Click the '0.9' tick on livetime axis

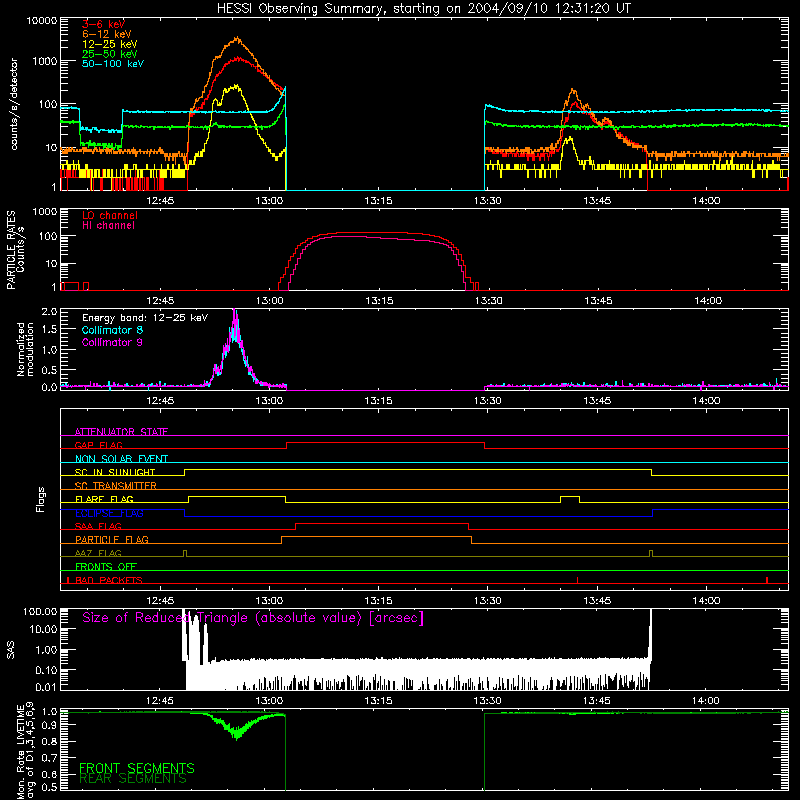[x=50, y=724]
